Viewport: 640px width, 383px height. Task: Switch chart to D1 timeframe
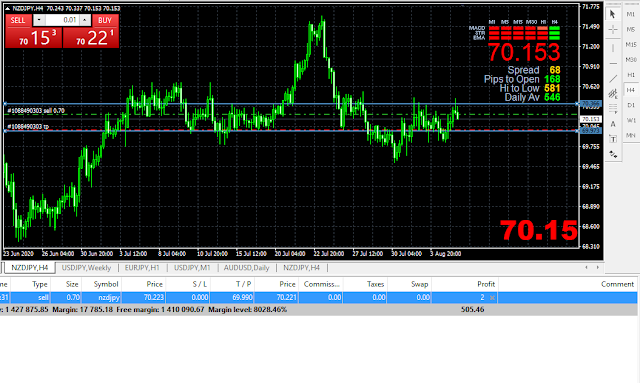click(631, 105)
